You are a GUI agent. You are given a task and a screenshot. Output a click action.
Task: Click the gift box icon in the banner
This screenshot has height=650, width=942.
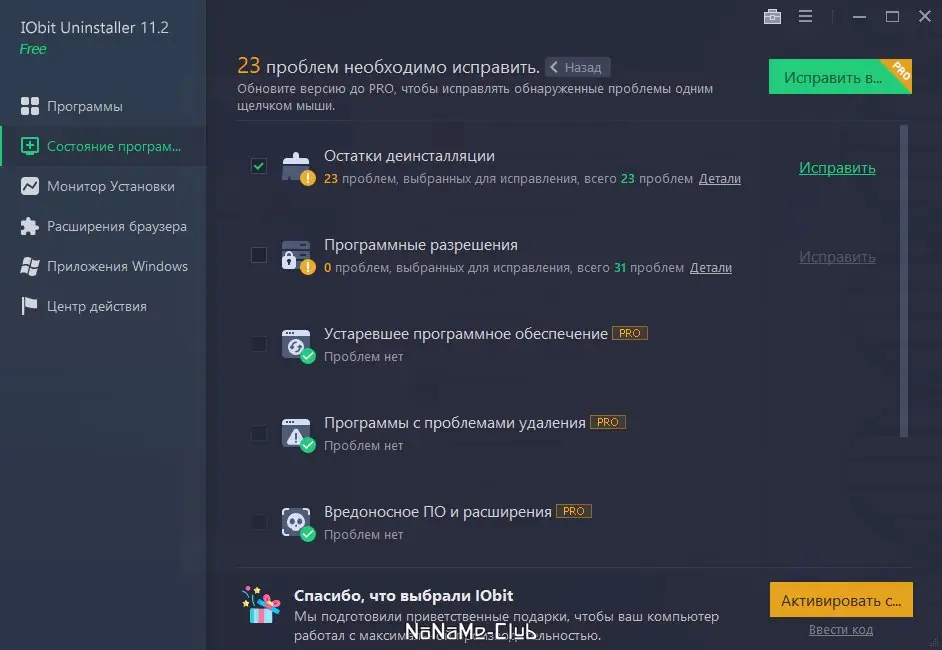tap(261, 606)
